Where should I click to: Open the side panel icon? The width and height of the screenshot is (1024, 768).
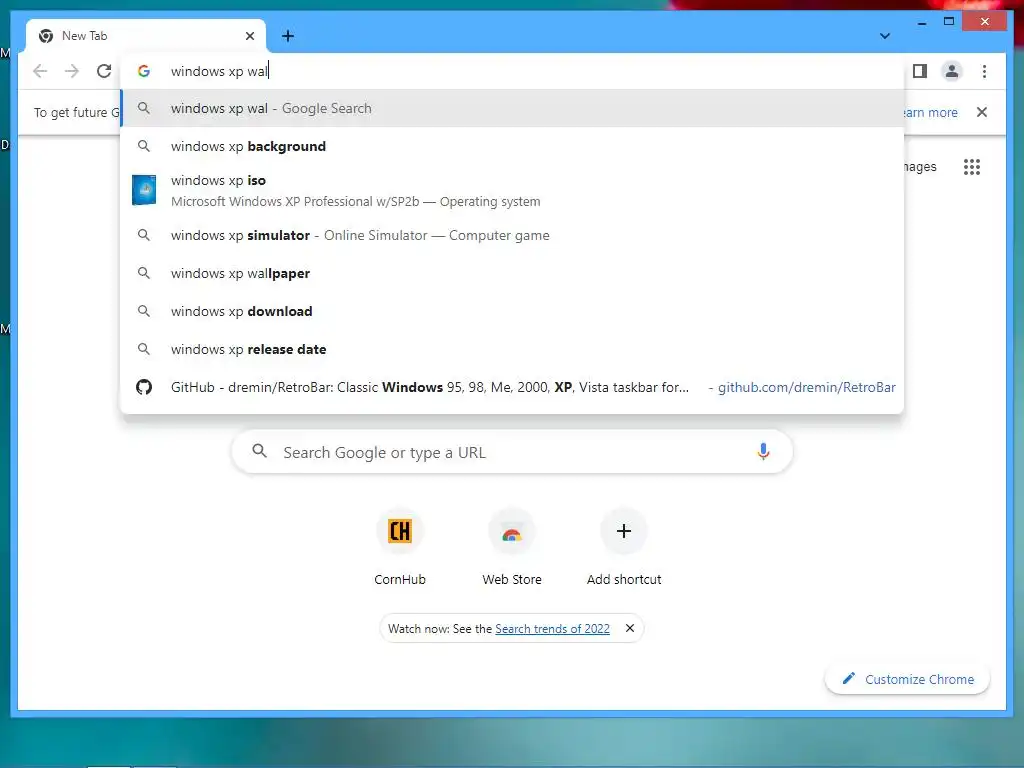[x=920, y=71]
